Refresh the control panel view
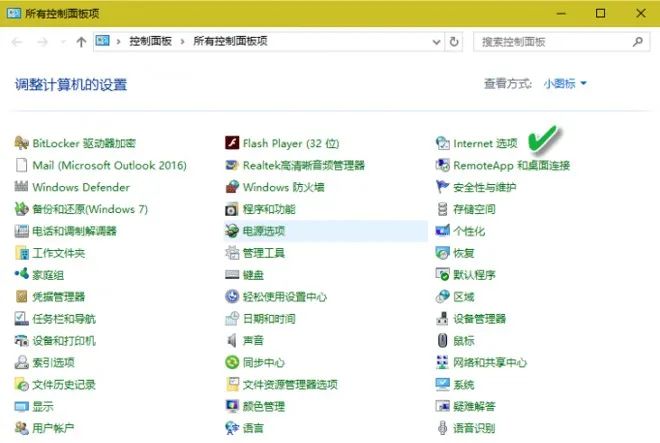 tap(454, 42)
